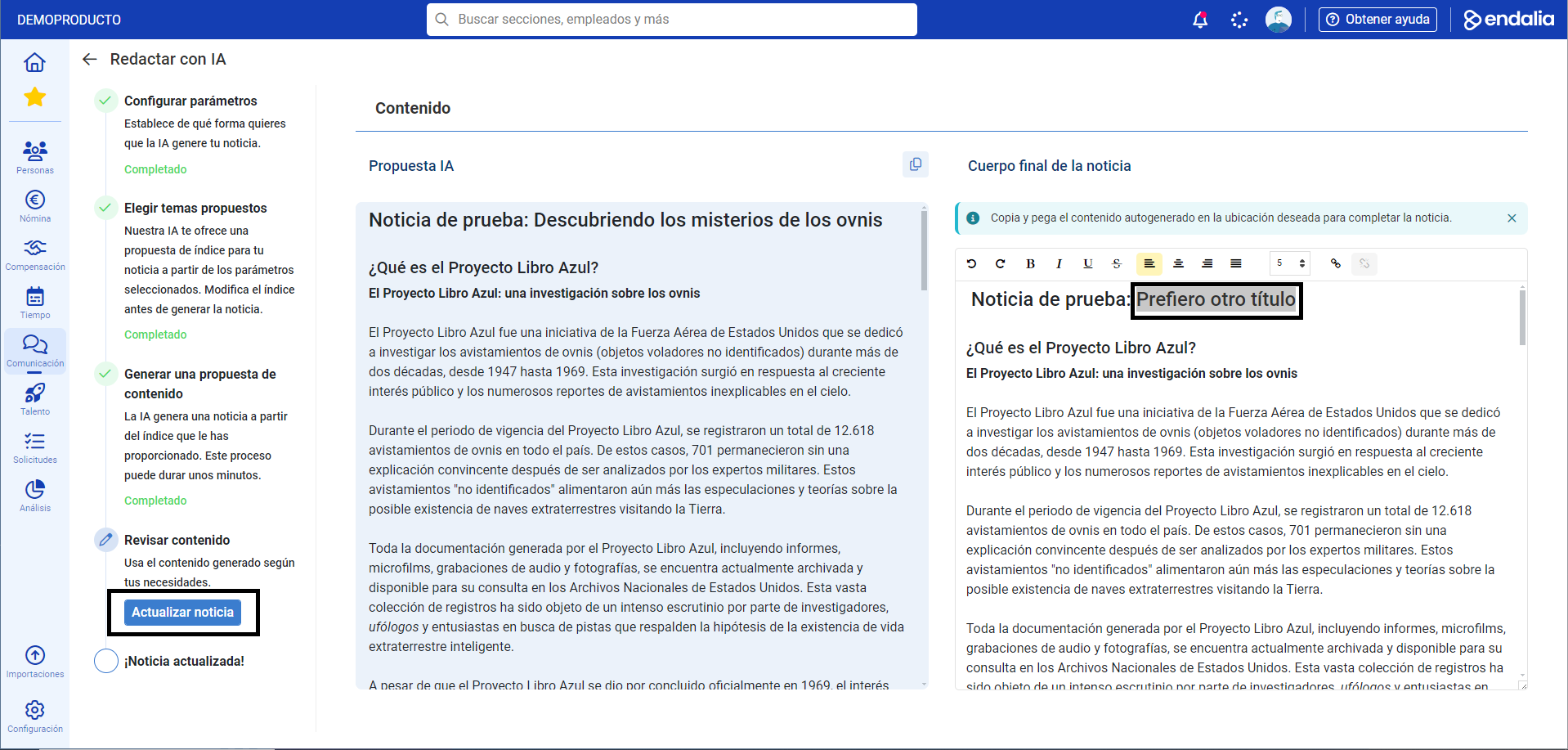
Task: Close the info banner about copy and paste
Action: tap(1512, 218)
